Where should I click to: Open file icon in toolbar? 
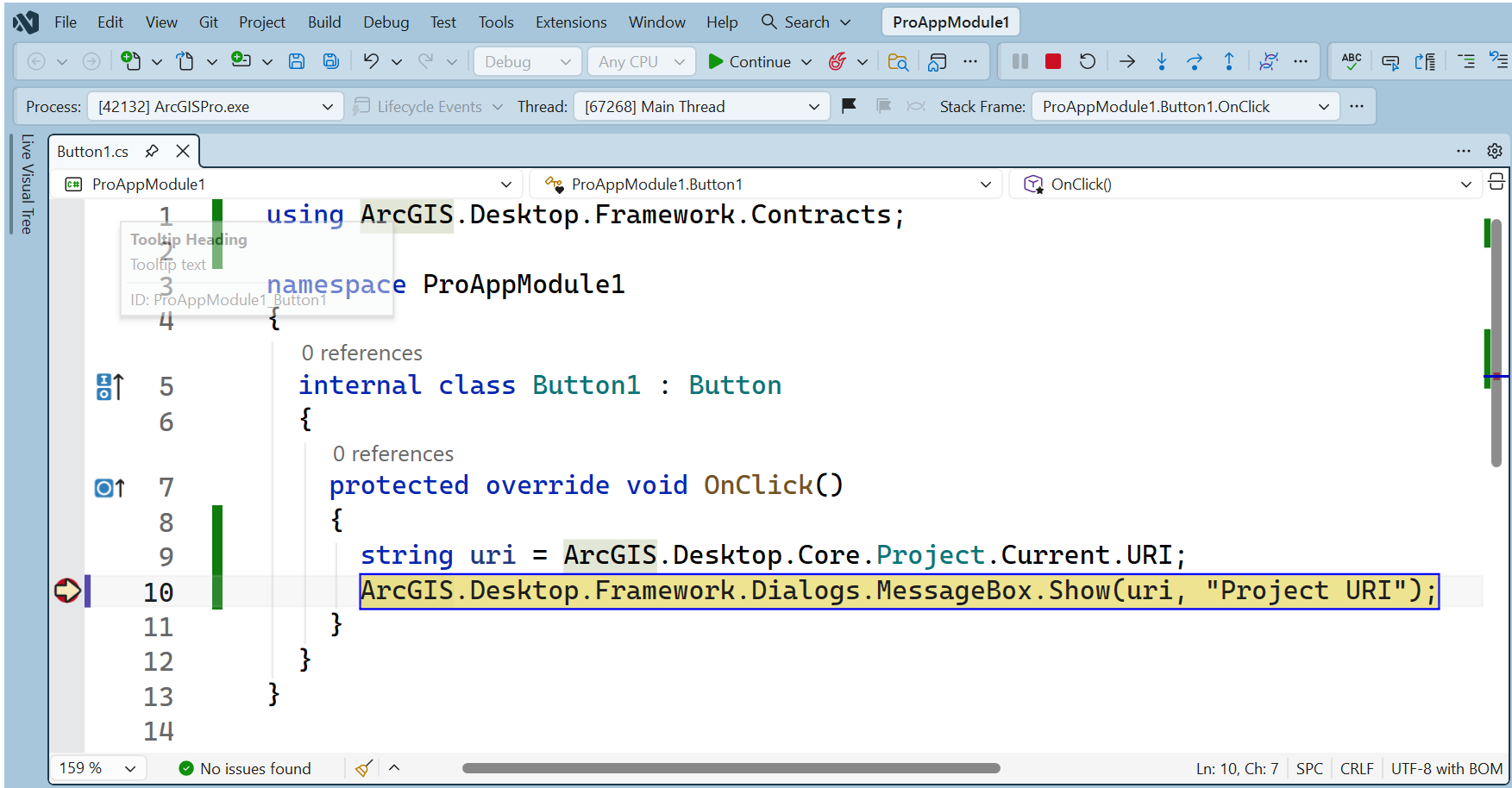pyautogui.click(x=185, y=61)
